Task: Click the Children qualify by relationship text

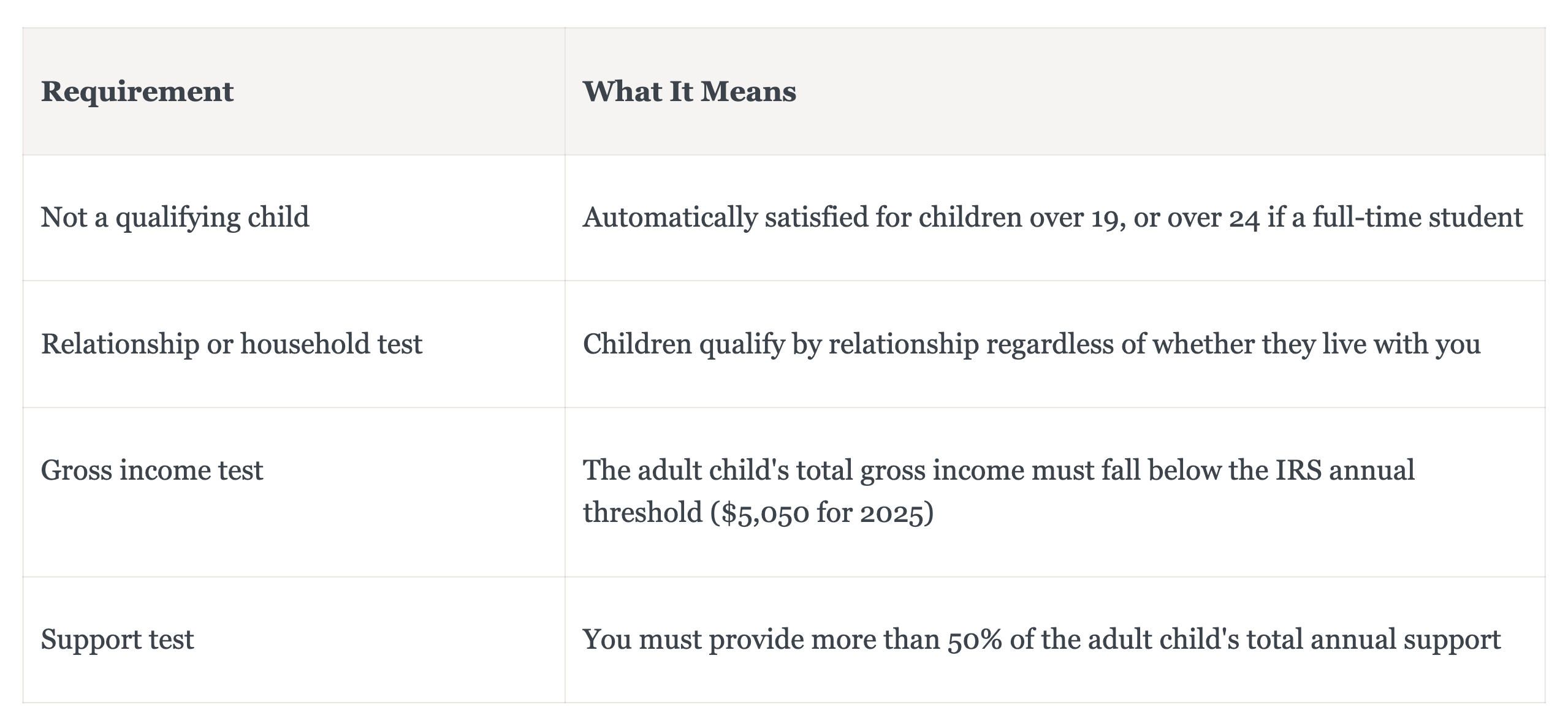Action: (780, 344)
